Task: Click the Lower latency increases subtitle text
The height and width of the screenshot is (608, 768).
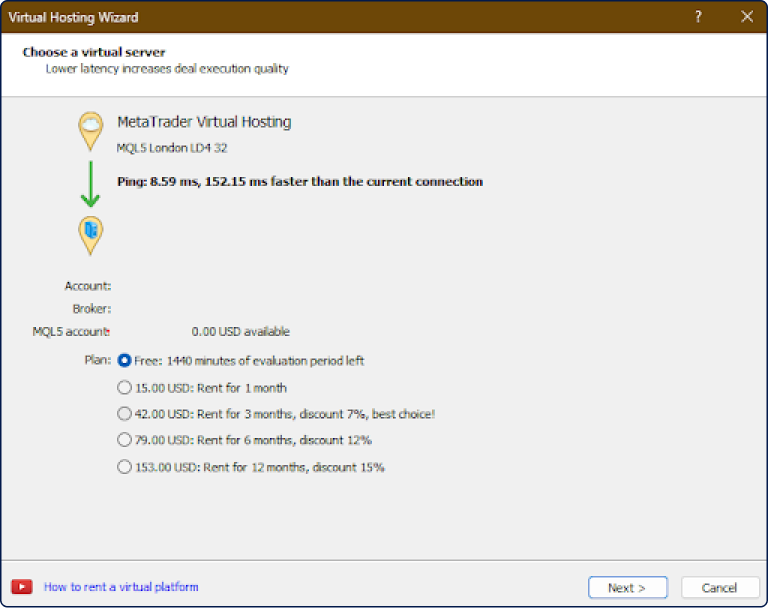Action: coord(167,69)
